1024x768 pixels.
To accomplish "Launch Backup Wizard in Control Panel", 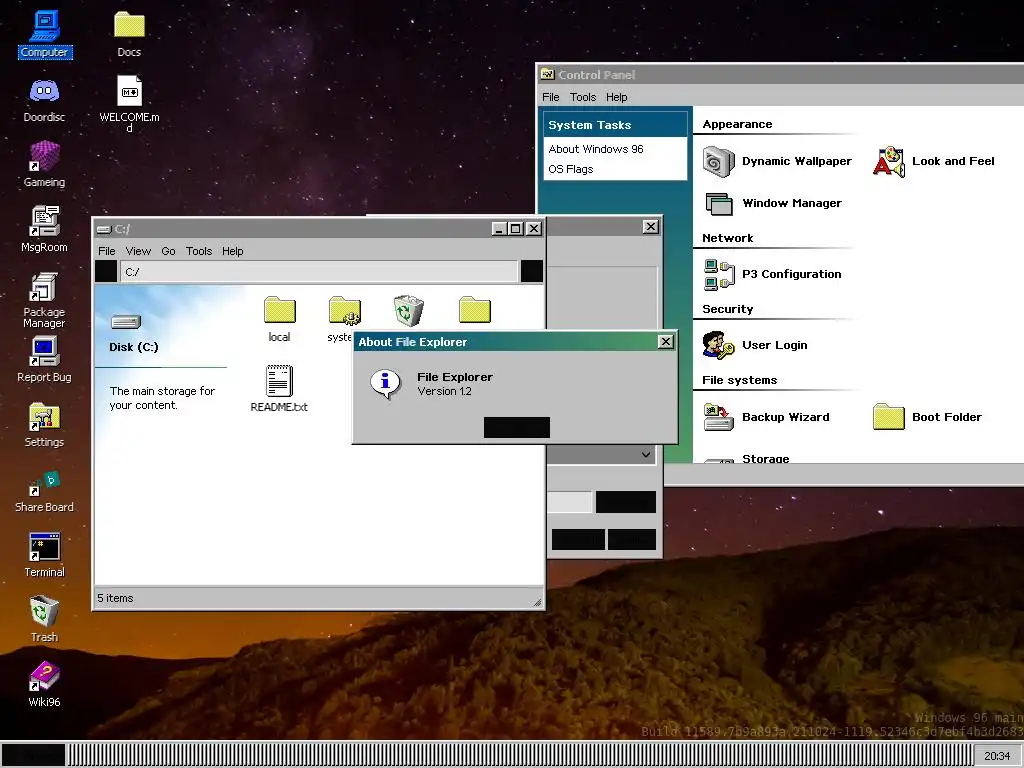I will point(766,417).
